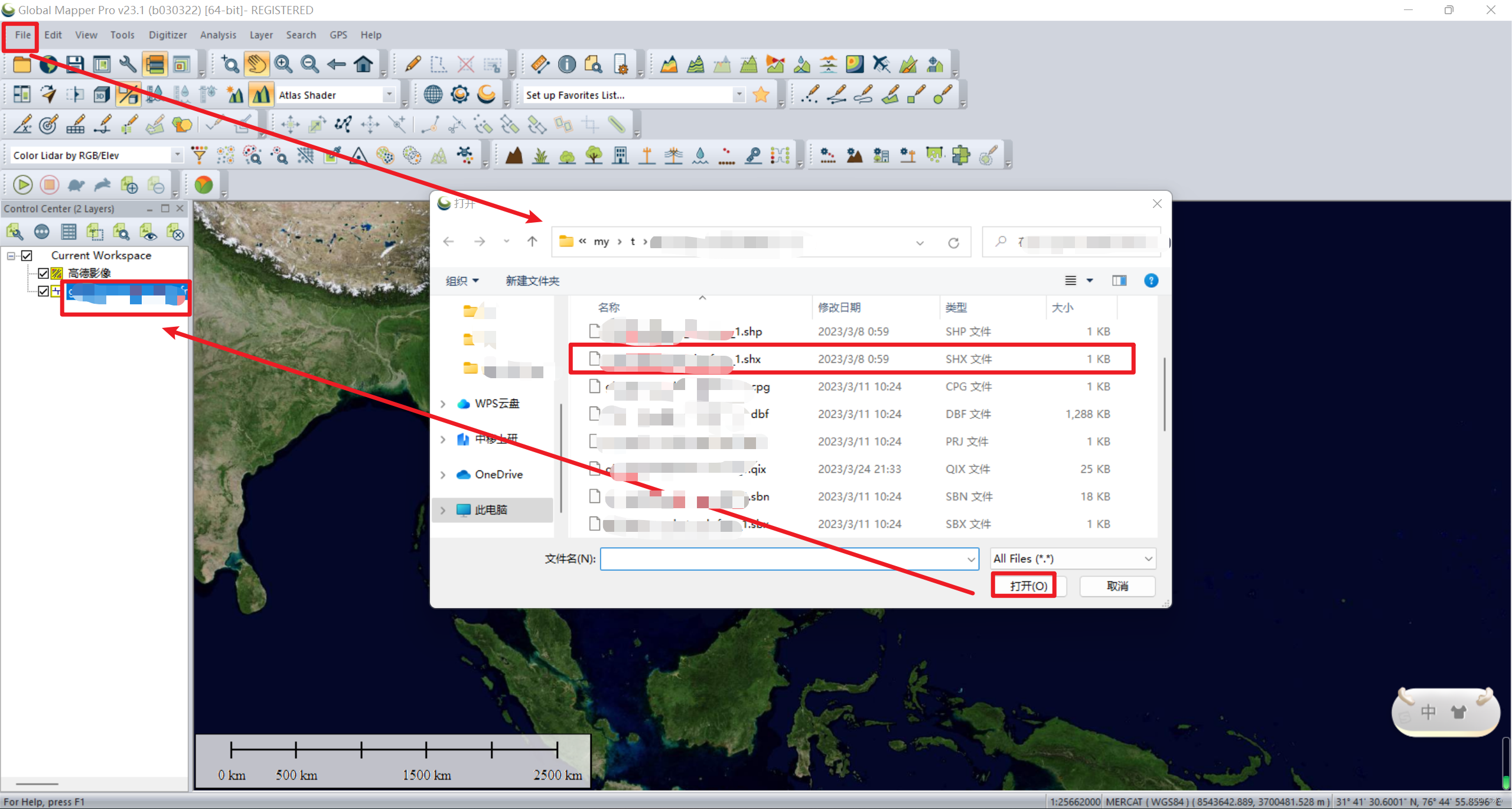The width and height of the screenshot is (1512, 809).
Task: Click the yellow Favorites star icon
Action: pyautogui.click(x=761, y=95)
